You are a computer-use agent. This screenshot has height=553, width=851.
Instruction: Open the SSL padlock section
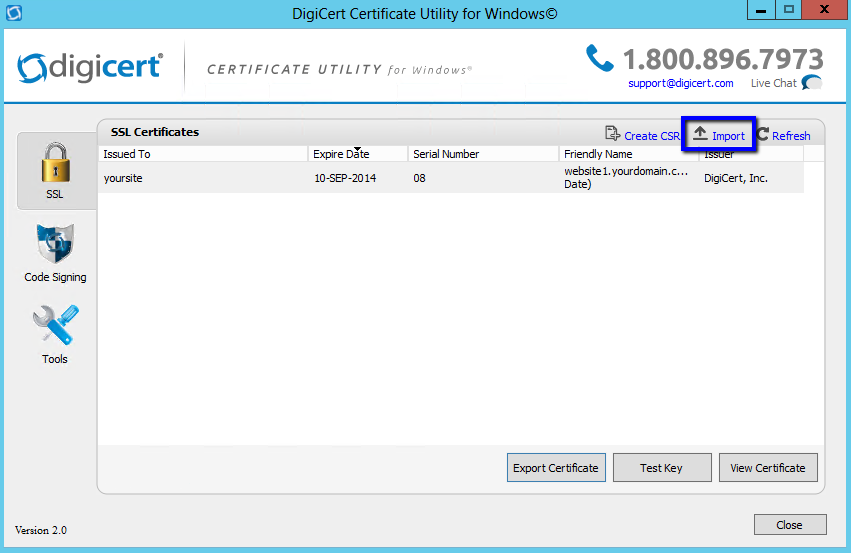tap(55, 170)
